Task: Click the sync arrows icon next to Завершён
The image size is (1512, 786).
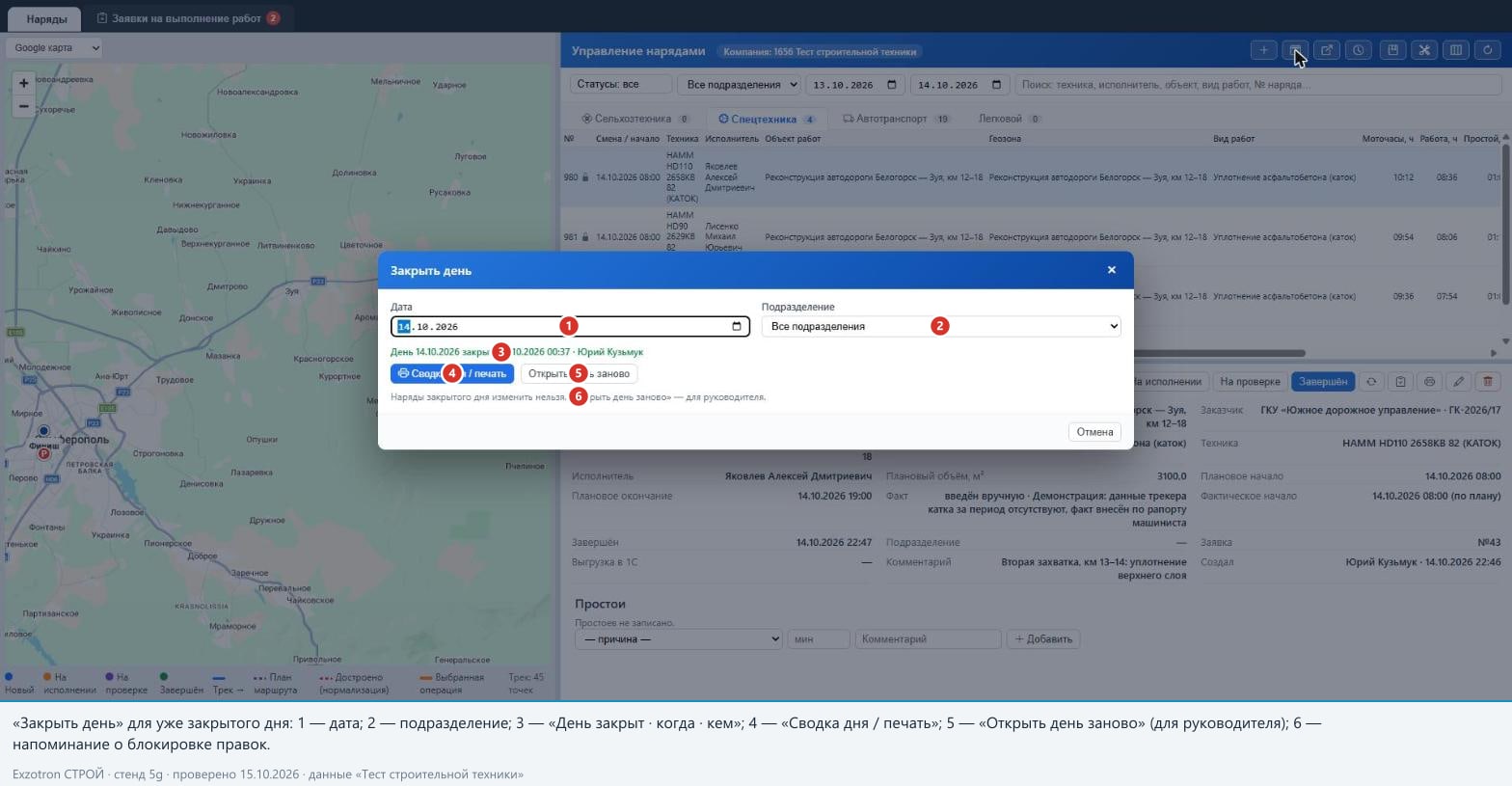Action: (x=1371, y=382)
